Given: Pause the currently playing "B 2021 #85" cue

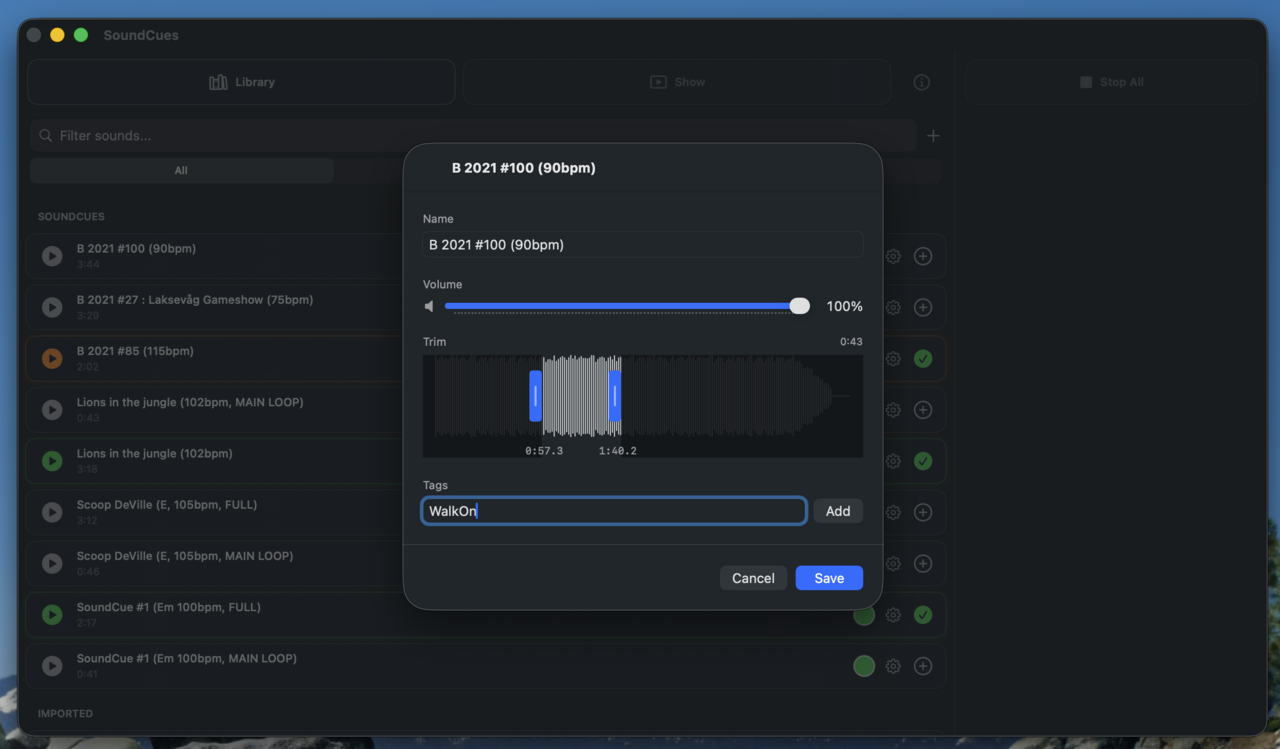Looking at the screenshot, I should coord(52,358).
